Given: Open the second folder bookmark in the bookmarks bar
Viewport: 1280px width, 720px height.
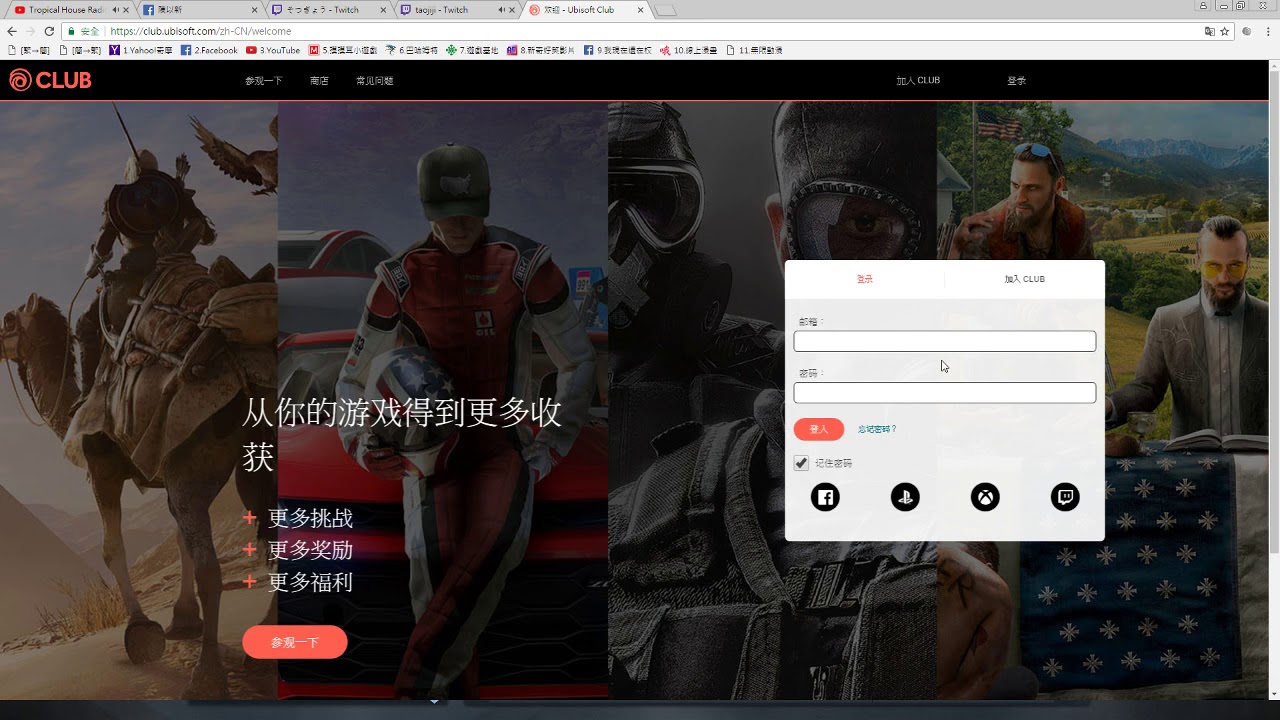Looking at the screenshot, I should [81, 50].
